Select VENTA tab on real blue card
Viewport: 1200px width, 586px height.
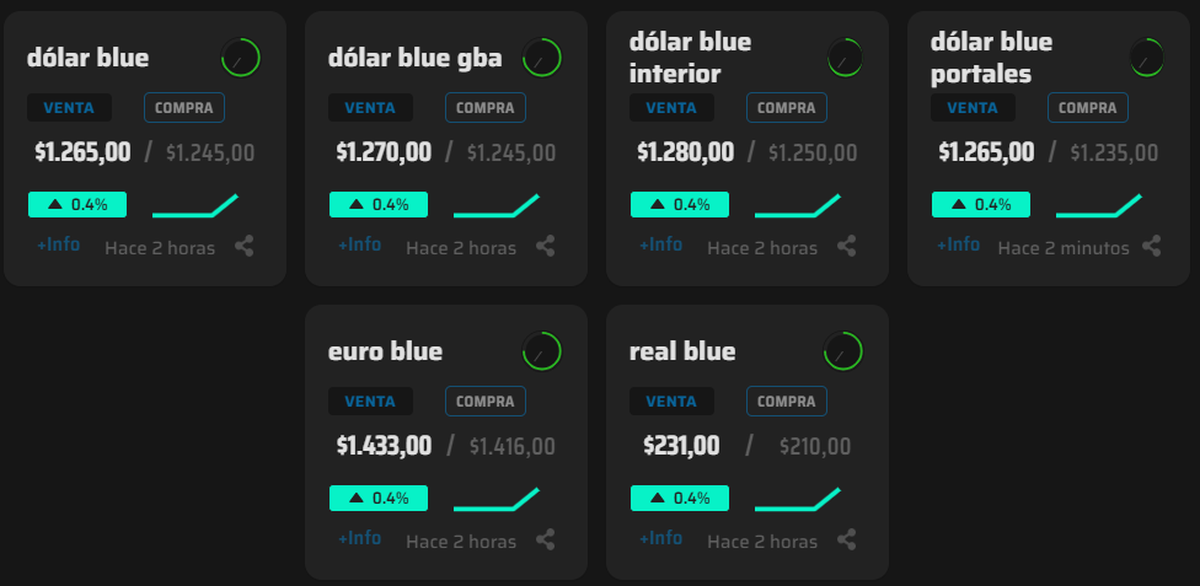(x=671, y=402)
